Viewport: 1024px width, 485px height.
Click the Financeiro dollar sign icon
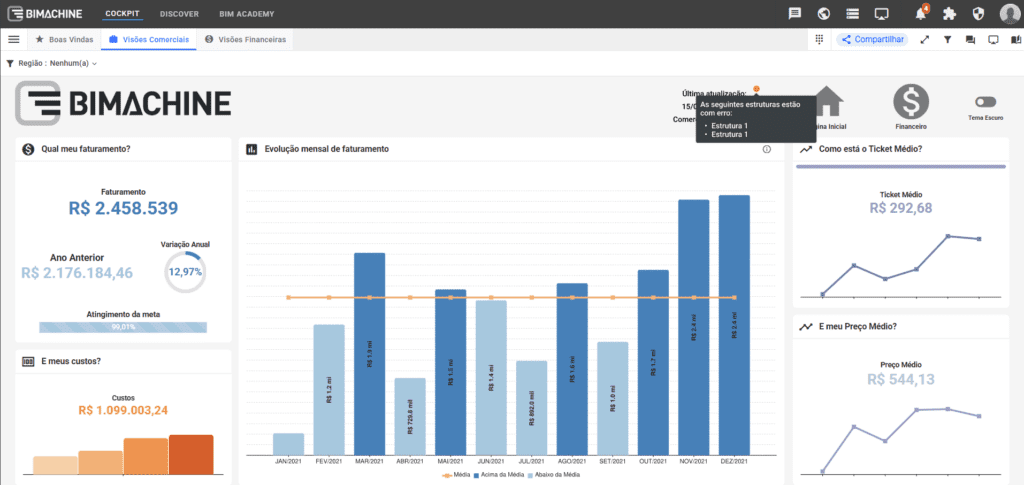click(x=911, y=102)
